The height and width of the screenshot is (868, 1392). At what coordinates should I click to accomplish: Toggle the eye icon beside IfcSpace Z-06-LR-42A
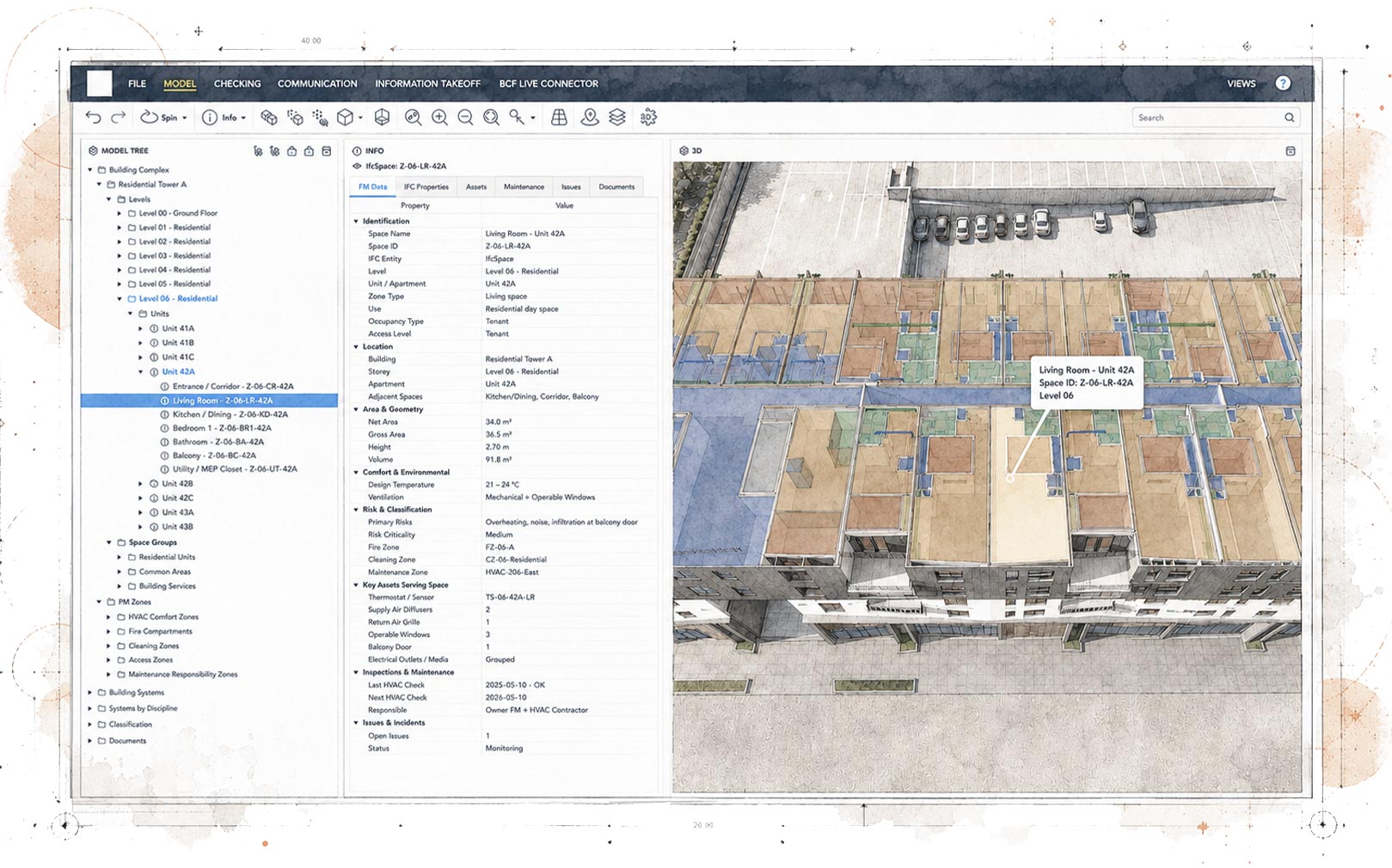357,166
